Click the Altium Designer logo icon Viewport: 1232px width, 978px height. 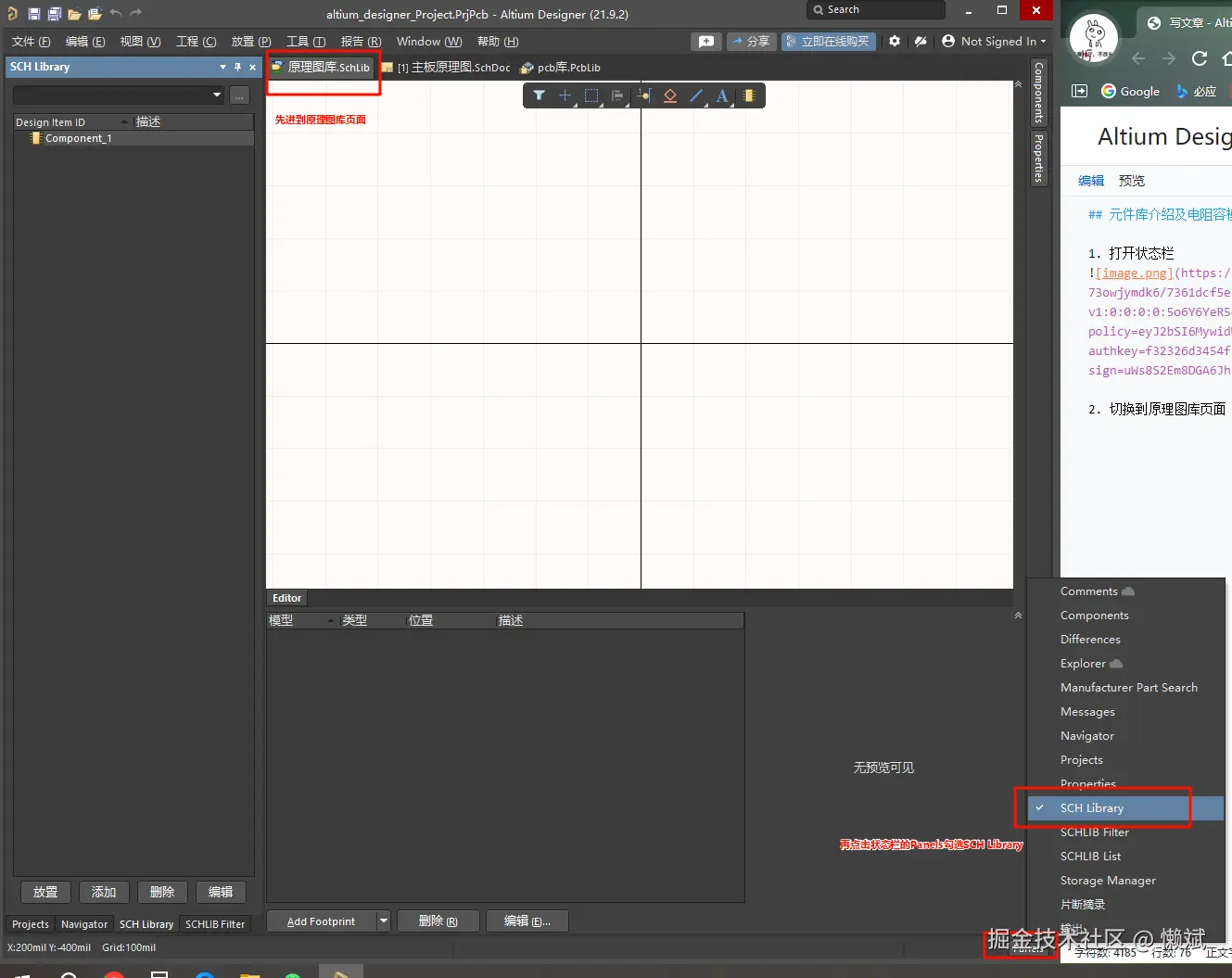coord(12,14)
